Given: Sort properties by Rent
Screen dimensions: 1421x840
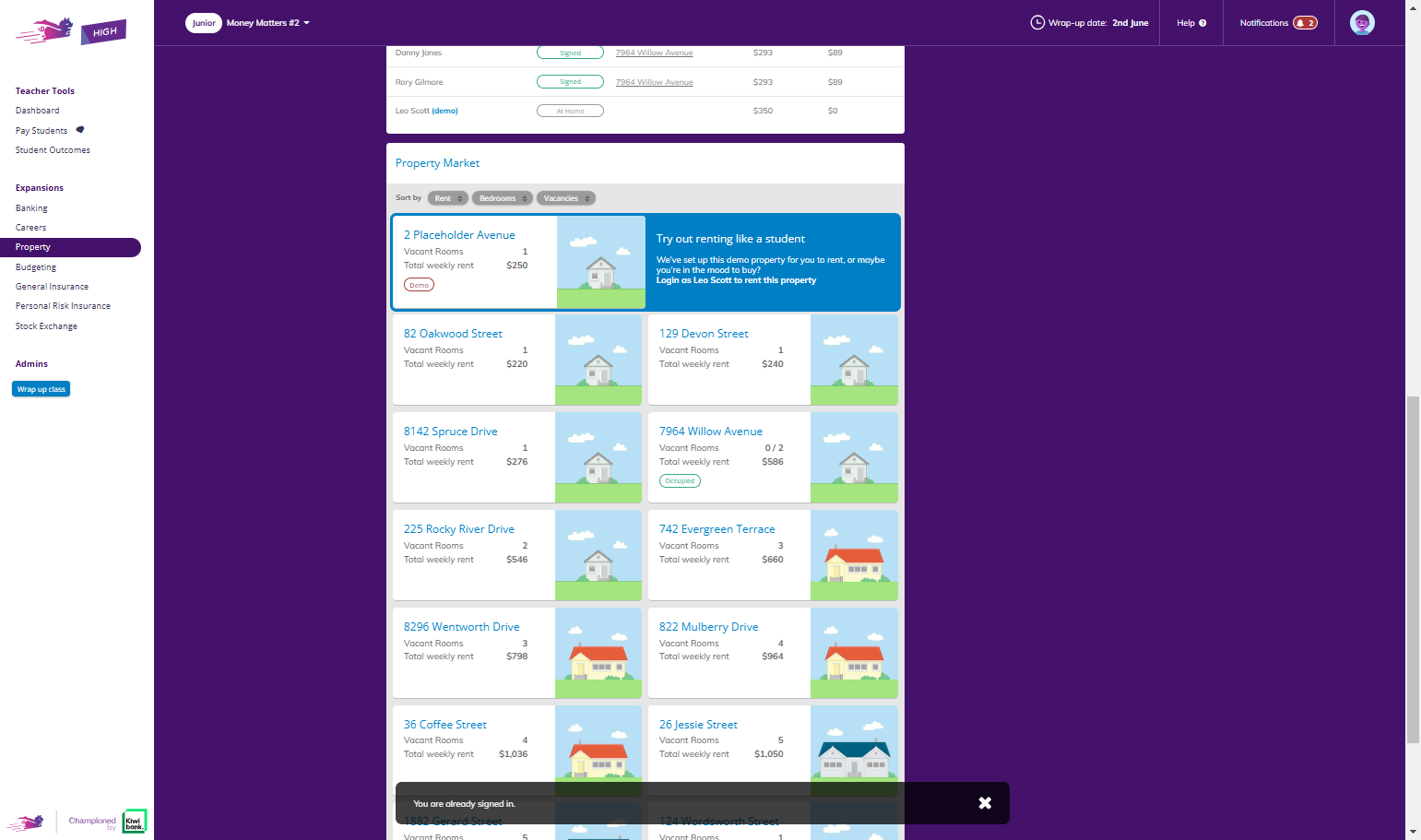Looking at the screenshot, I should (448, 198).
